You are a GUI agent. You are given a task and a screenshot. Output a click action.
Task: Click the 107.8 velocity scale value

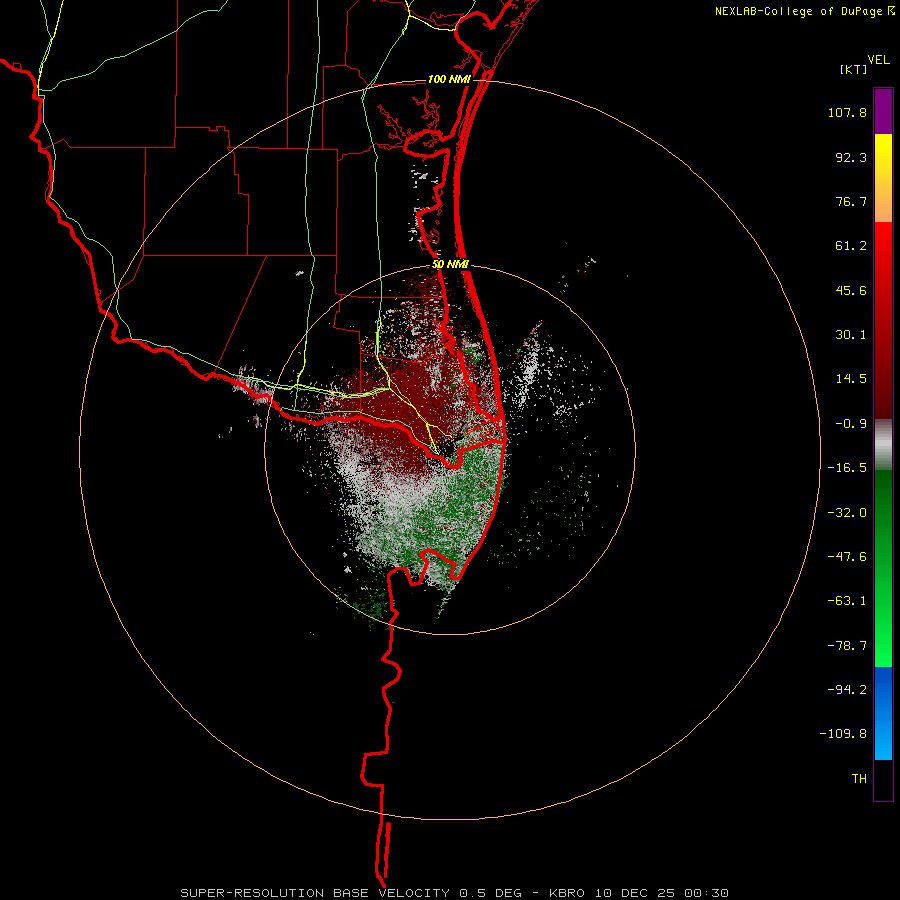(x=847, y=112)
